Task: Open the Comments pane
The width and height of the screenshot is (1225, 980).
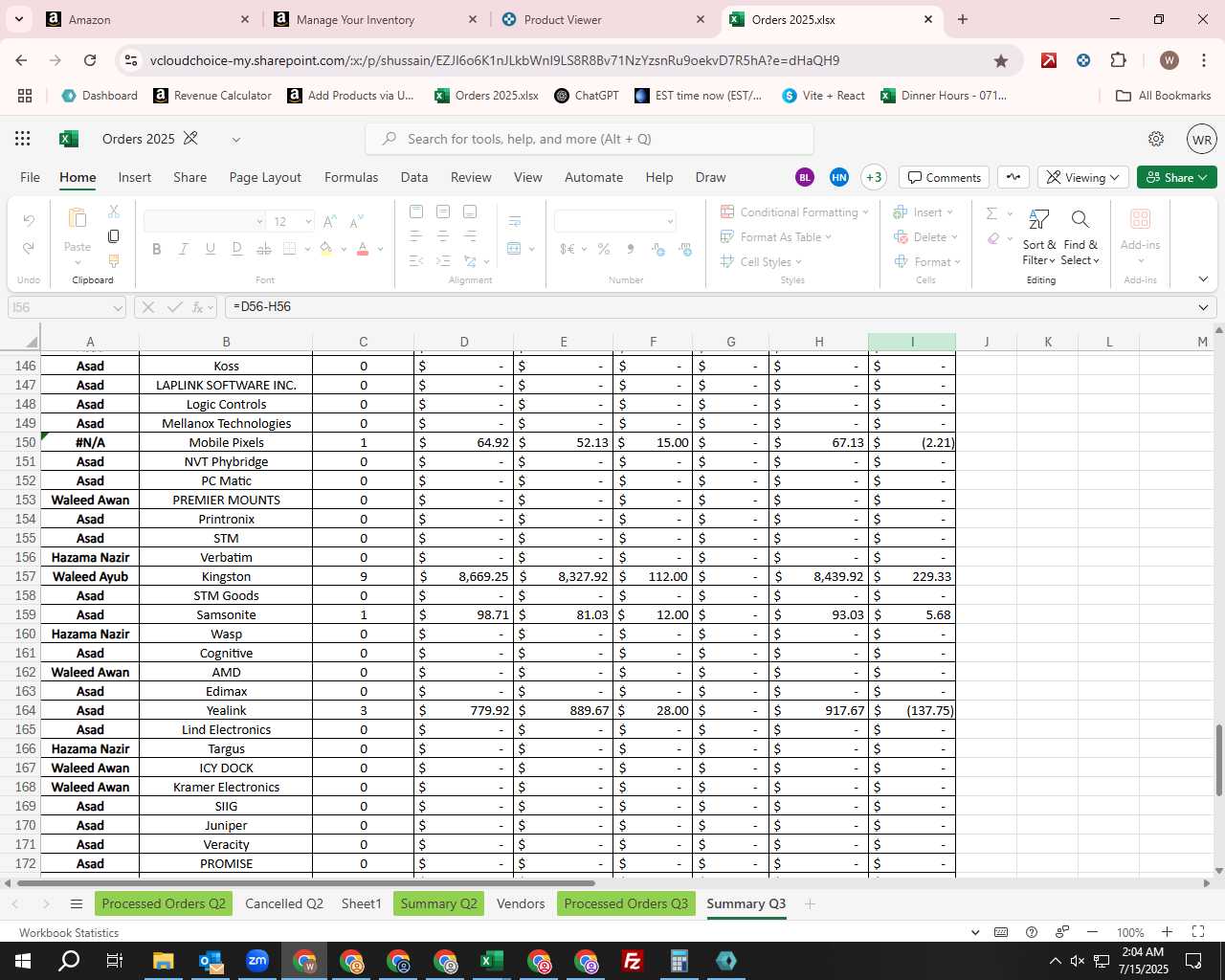Action: click(x=945, y=177)
